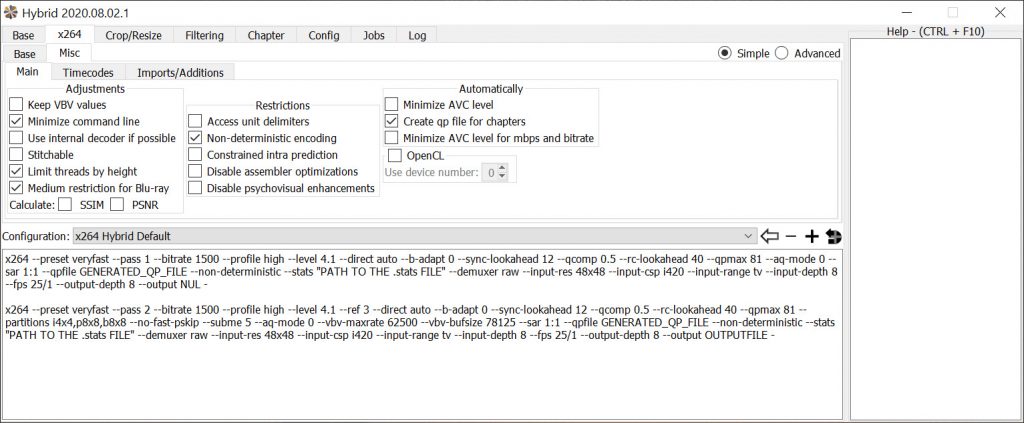Click the Use device number field
Screen dimensions: 1024x423
coord(489,172)
